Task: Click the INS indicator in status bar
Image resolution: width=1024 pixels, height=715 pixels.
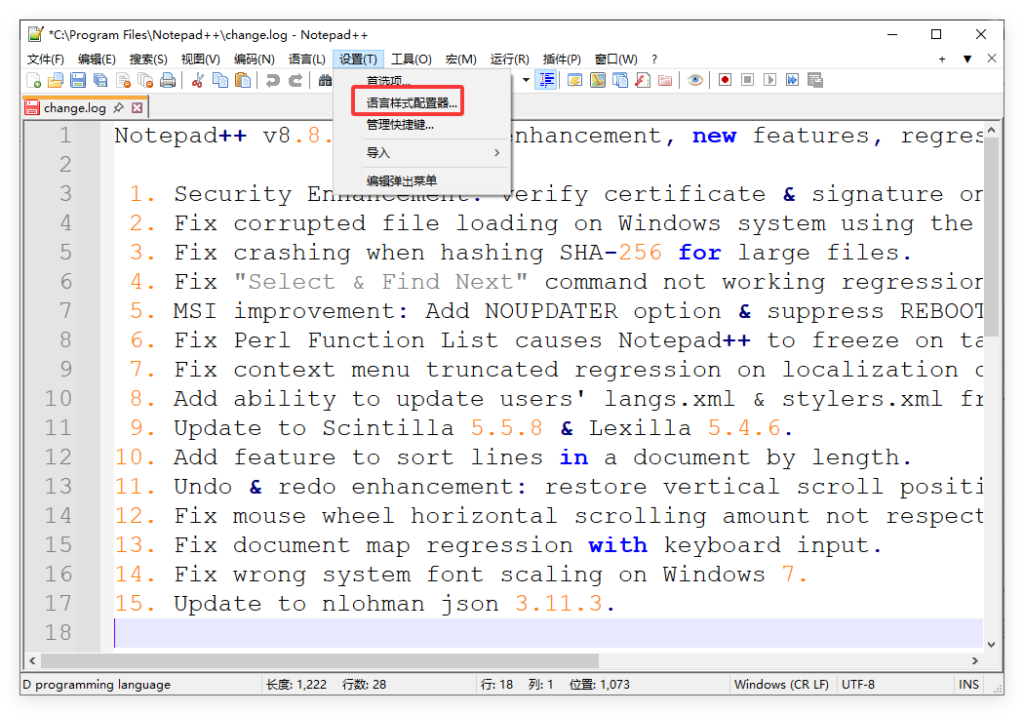Action: pos(968,684)
